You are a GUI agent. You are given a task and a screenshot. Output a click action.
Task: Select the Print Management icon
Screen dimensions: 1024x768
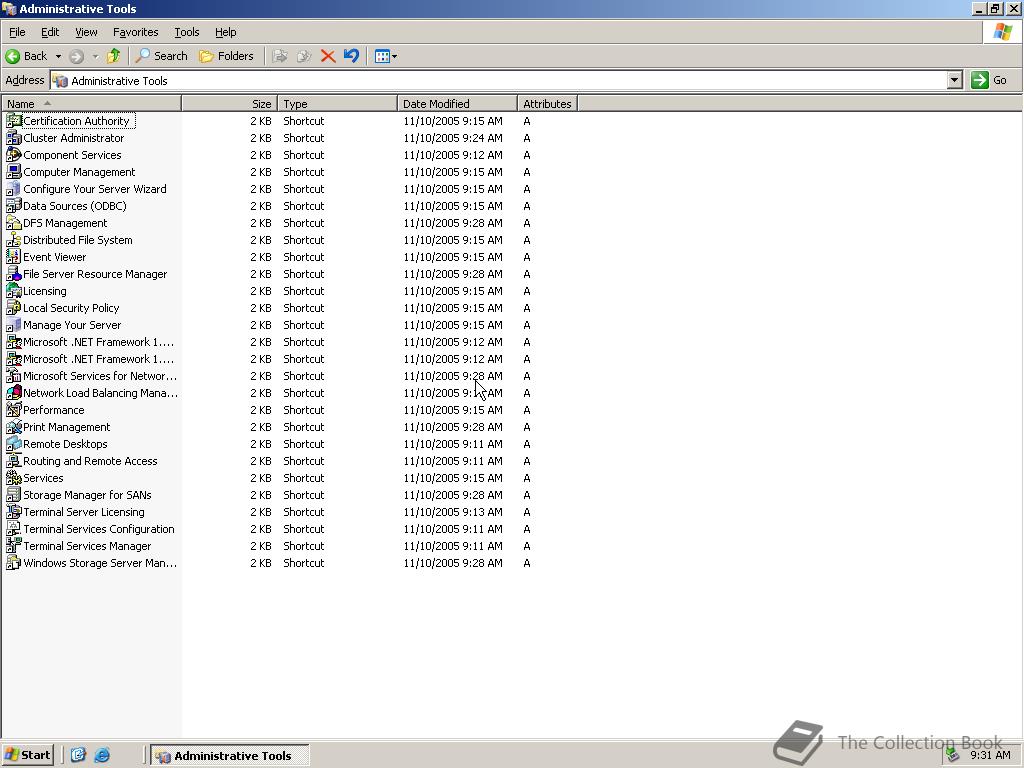[13, 426]
